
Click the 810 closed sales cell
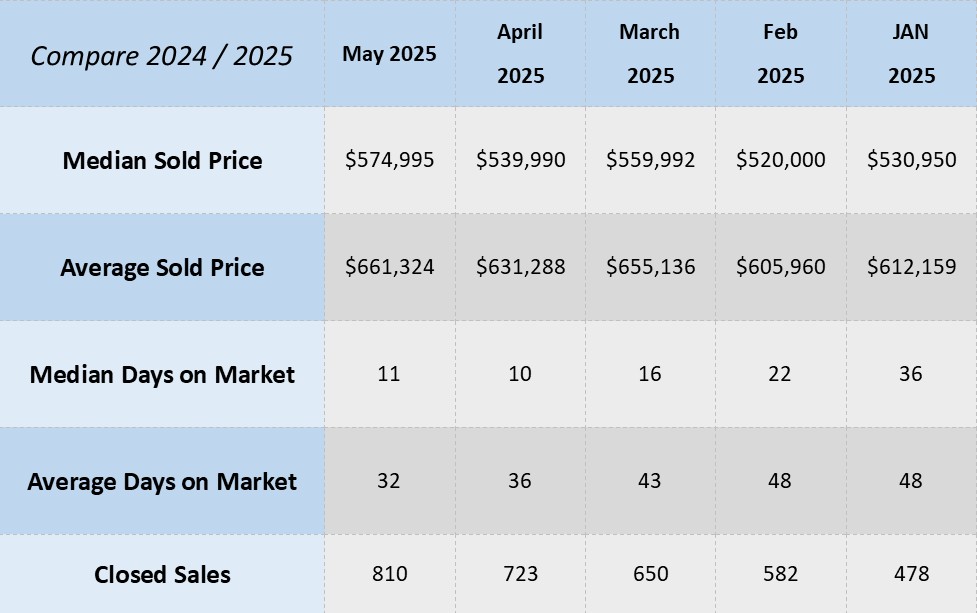point(389,574)
